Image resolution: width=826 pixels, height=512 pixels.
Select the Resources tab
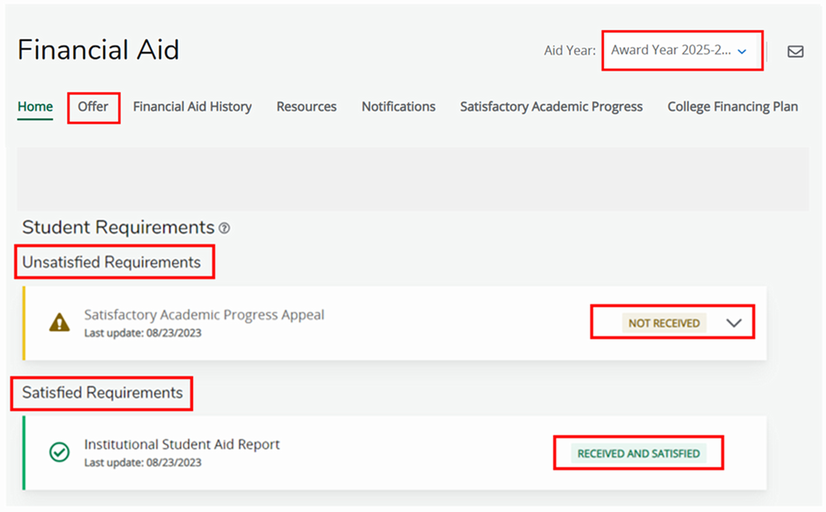[x=307, y=106]
